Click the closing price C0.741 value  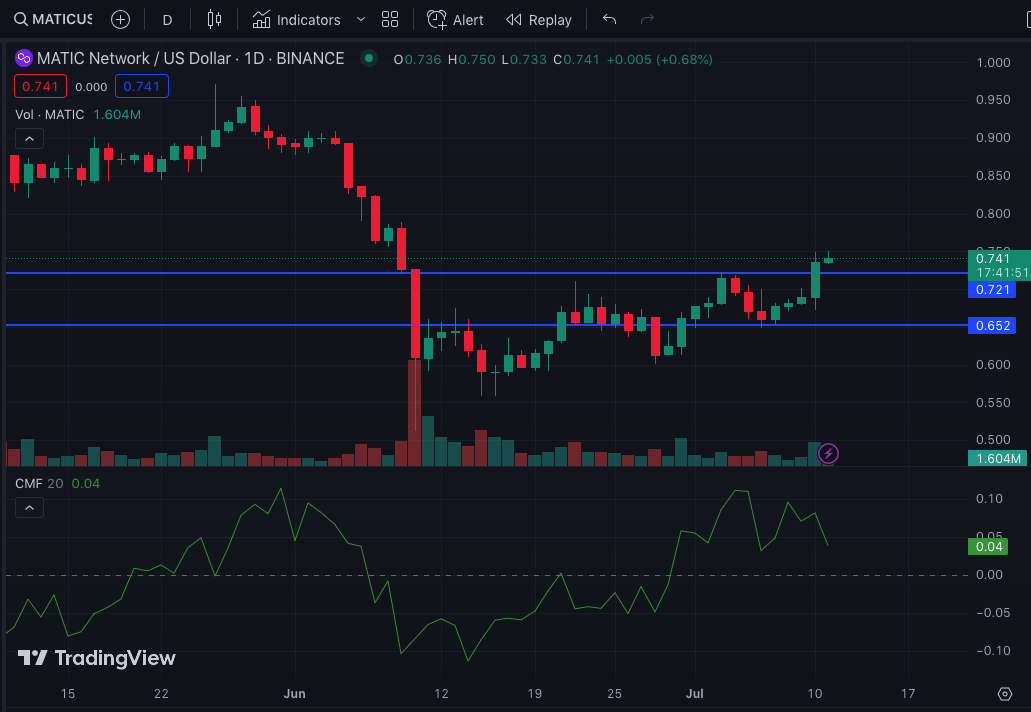click(x=577, y=59)
